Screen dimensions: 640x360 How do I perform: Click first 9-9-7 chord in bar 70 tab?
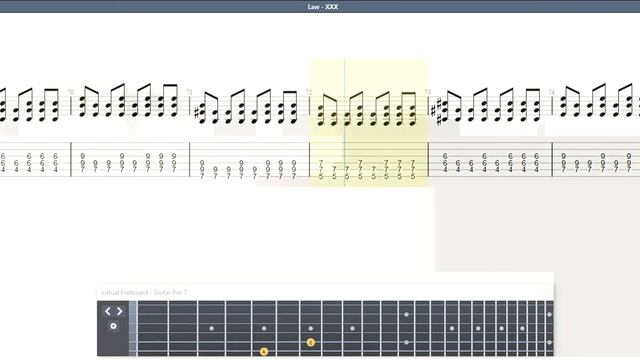[x=82, y=163]
